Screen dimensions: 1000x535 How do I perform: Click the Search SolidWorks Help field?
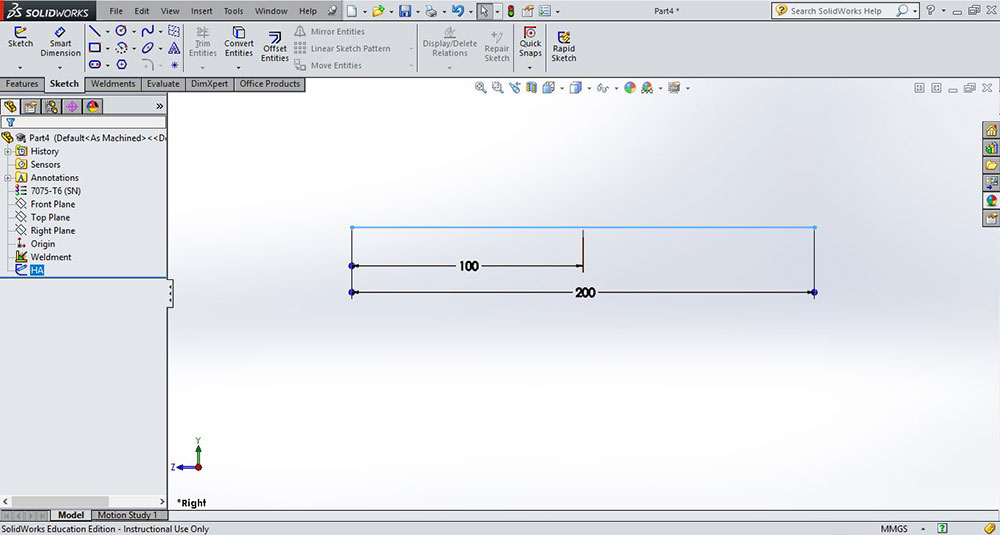(842, 11)
